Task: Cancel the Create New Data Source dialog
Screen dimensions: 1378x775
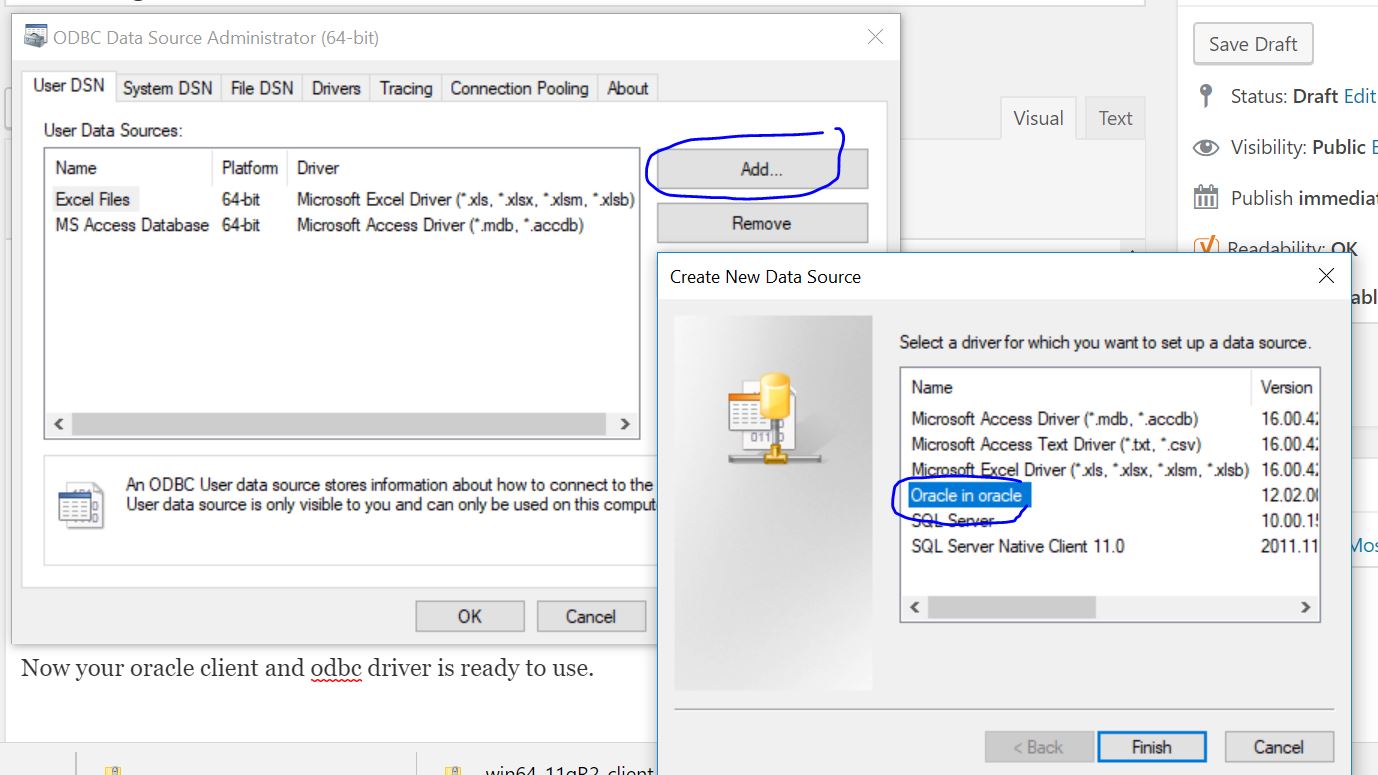Action: coord(1279,747)
